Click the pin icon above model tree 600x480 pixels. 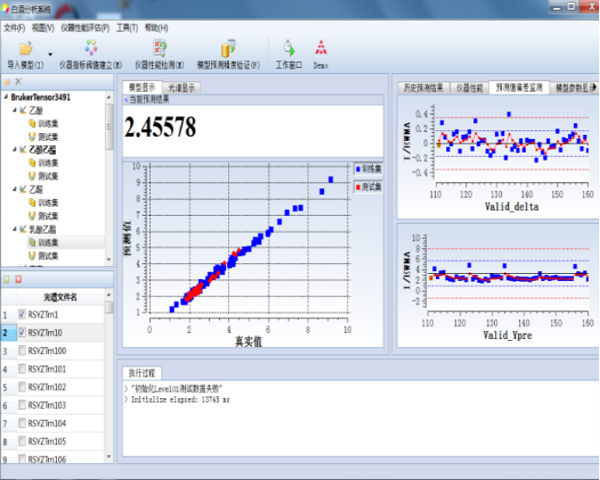7,81
